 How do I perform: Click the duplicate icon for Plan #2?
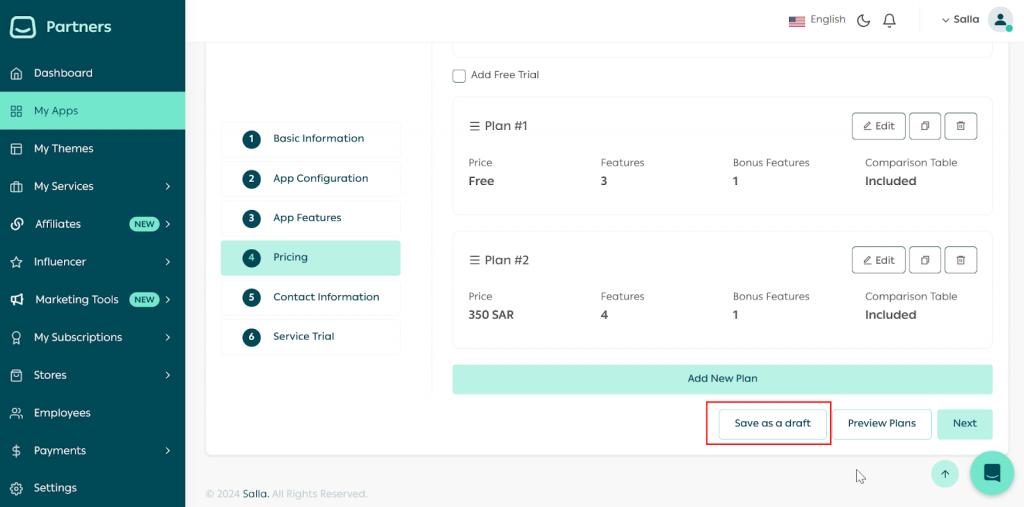tap(925, 260)
